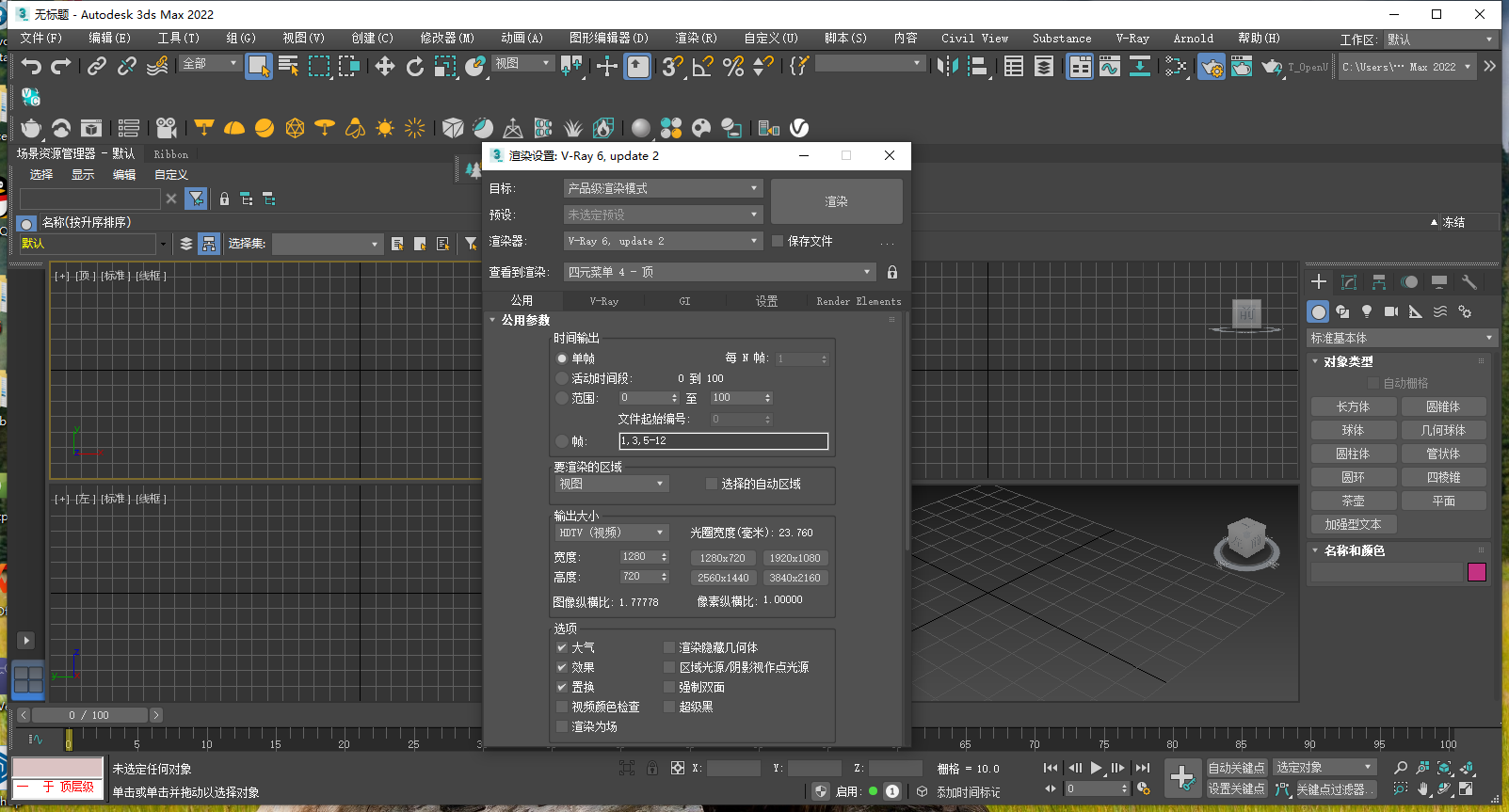Viewport: 1509px width, 812px height.
Task: Select the 活动时间段 radio button
Action: (x=562, y=378)
